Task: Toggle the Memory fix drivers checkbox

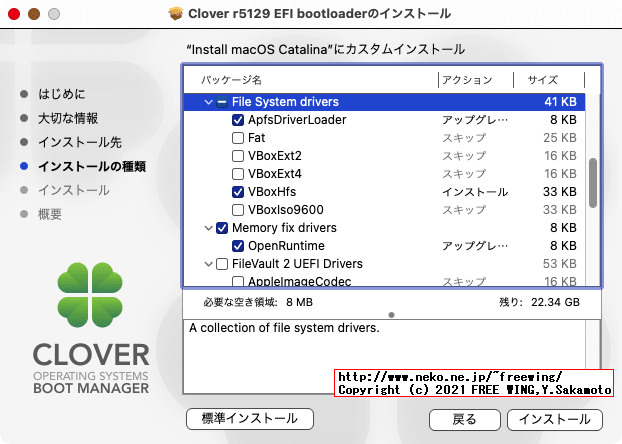Action: [222, 228]
